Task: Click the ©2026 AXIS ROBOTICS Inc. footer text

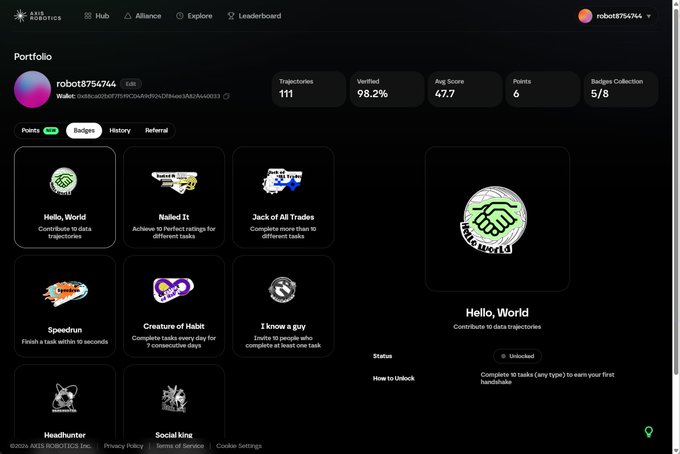Action: click(50, 446)
